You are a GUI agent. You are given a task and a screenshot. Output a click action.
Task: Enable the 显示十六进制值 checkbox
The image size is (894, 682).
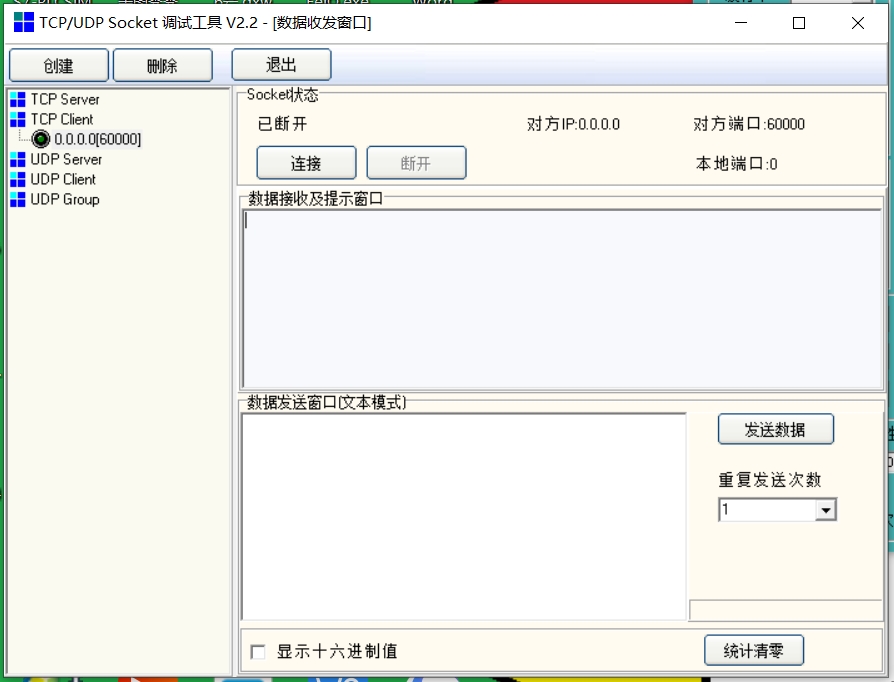pos(258,651)
